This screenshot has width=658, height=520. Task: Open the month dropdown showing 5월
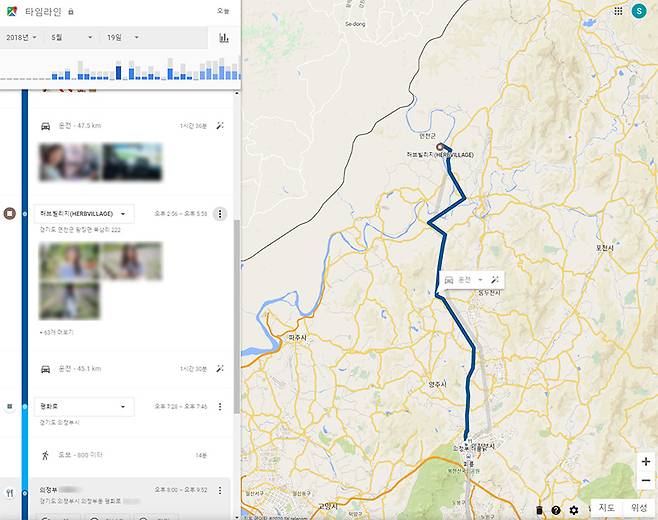click(x=70, y=37)
